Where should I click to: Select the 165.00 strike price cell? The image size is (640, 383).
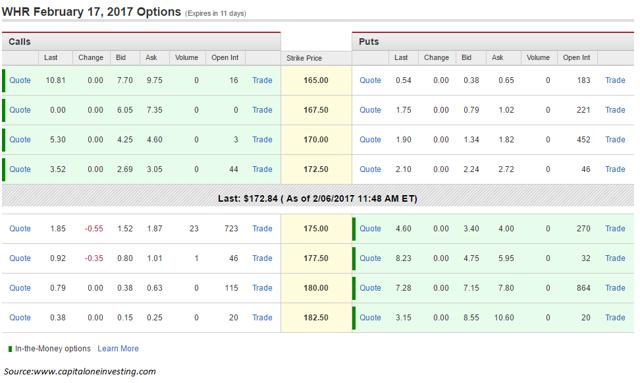point(316,80)
